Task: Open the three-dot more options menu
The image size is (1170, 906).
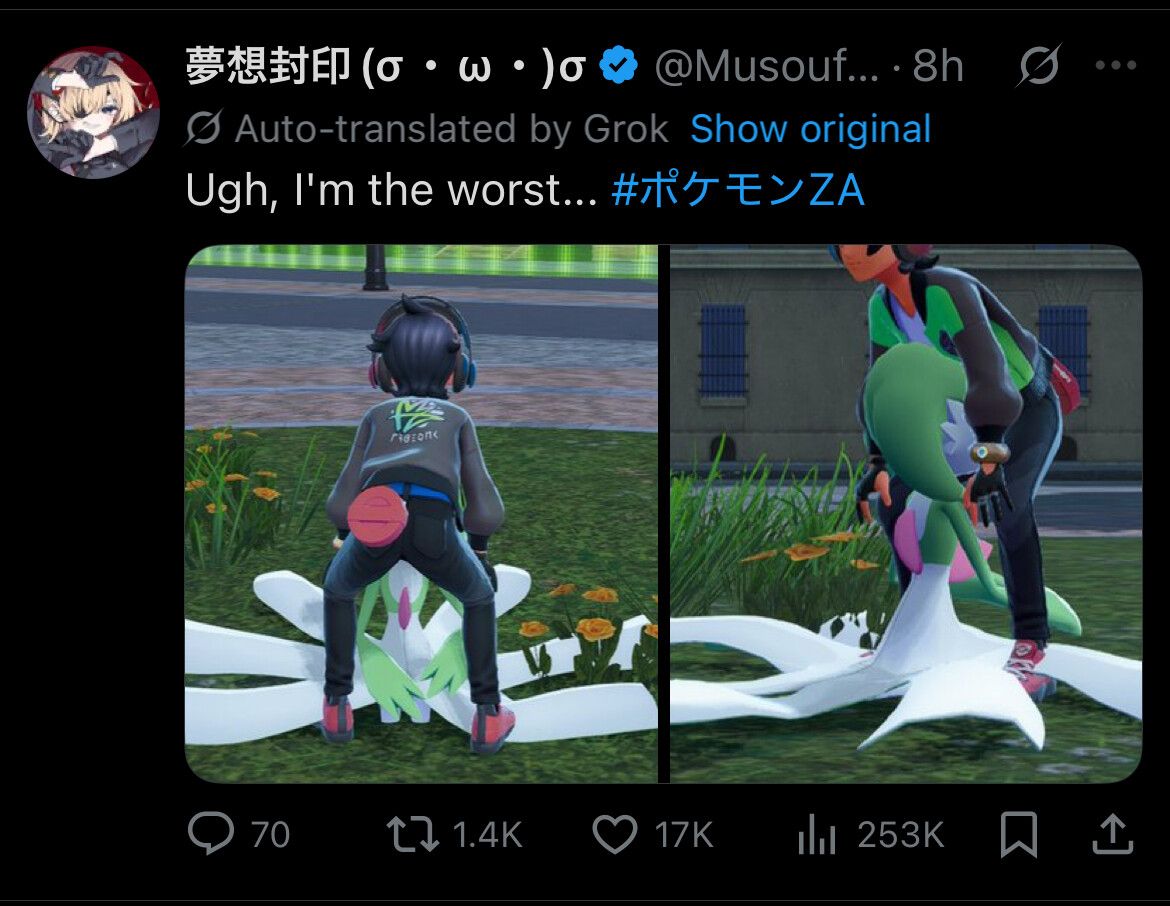Action: coord(1116,66)
